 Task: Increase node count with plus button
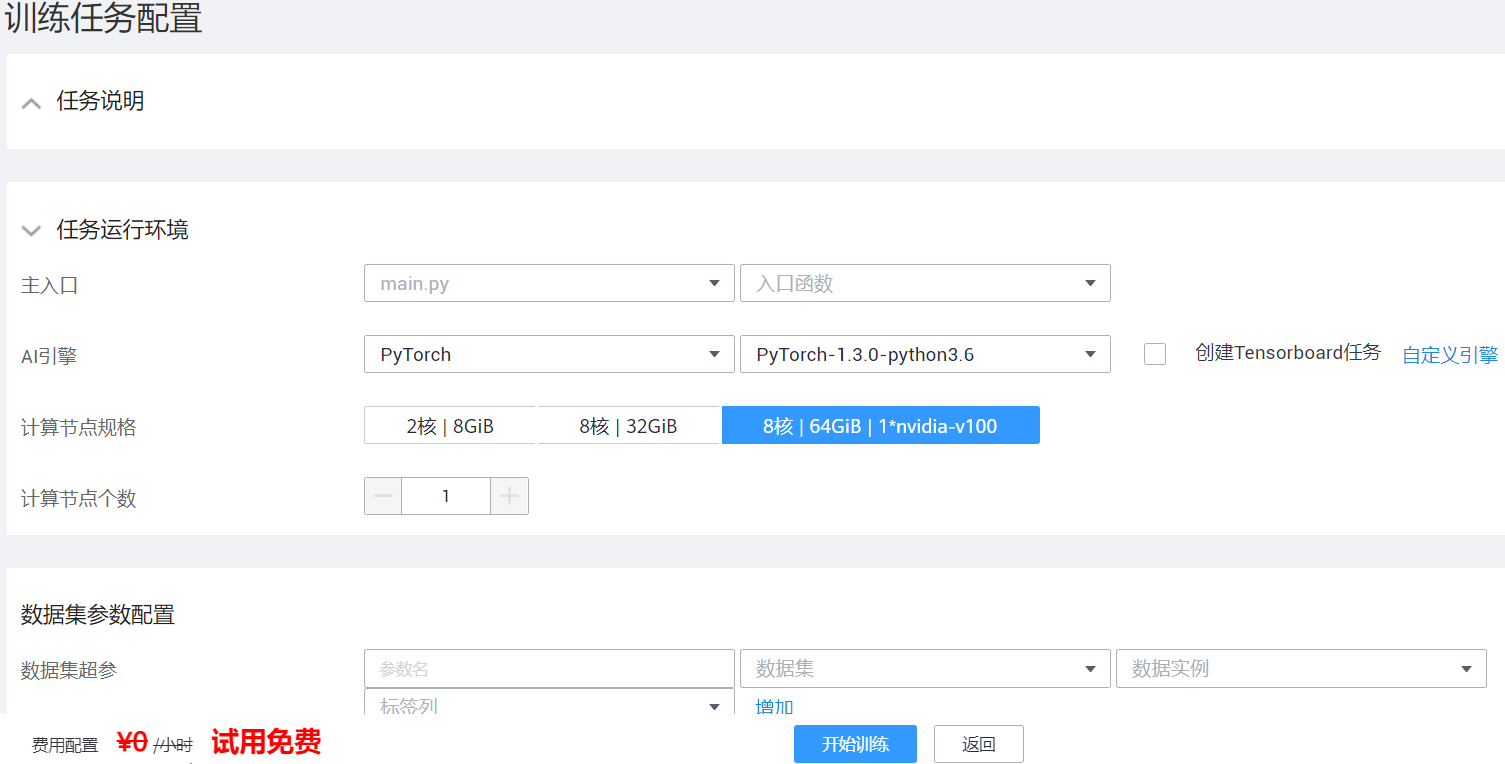click(x=510, y=496)
